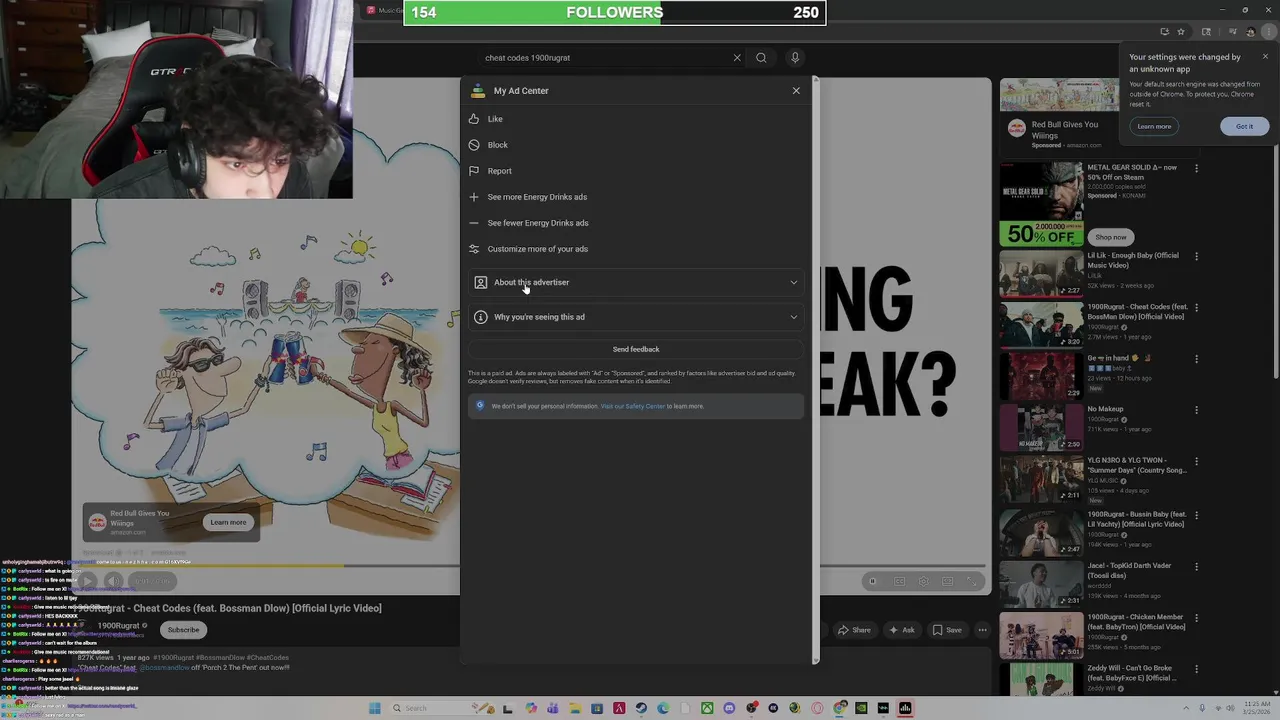Open the Lil Lik Enough Baby thumbnail
The height and width of the screenshot is (720, 1280).
[1041, 273]
